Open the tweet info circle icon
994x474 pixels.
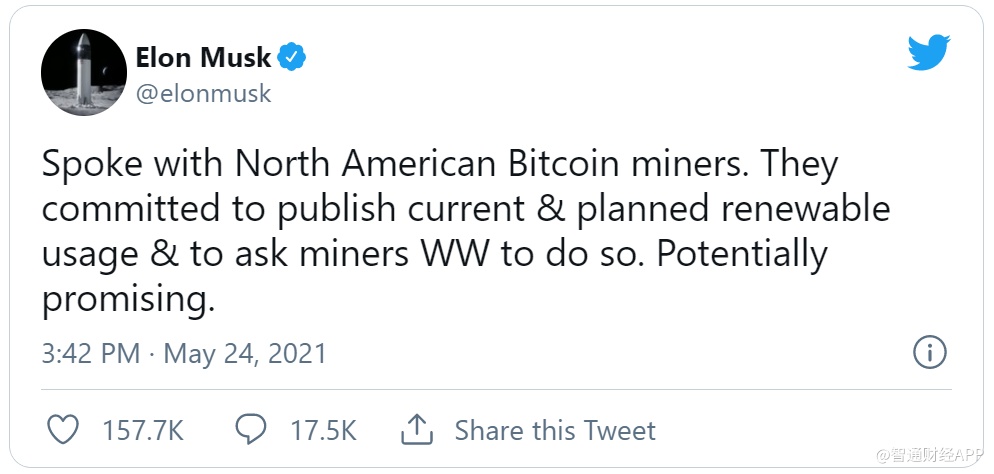pyautogui.click(x=930, y=353)
